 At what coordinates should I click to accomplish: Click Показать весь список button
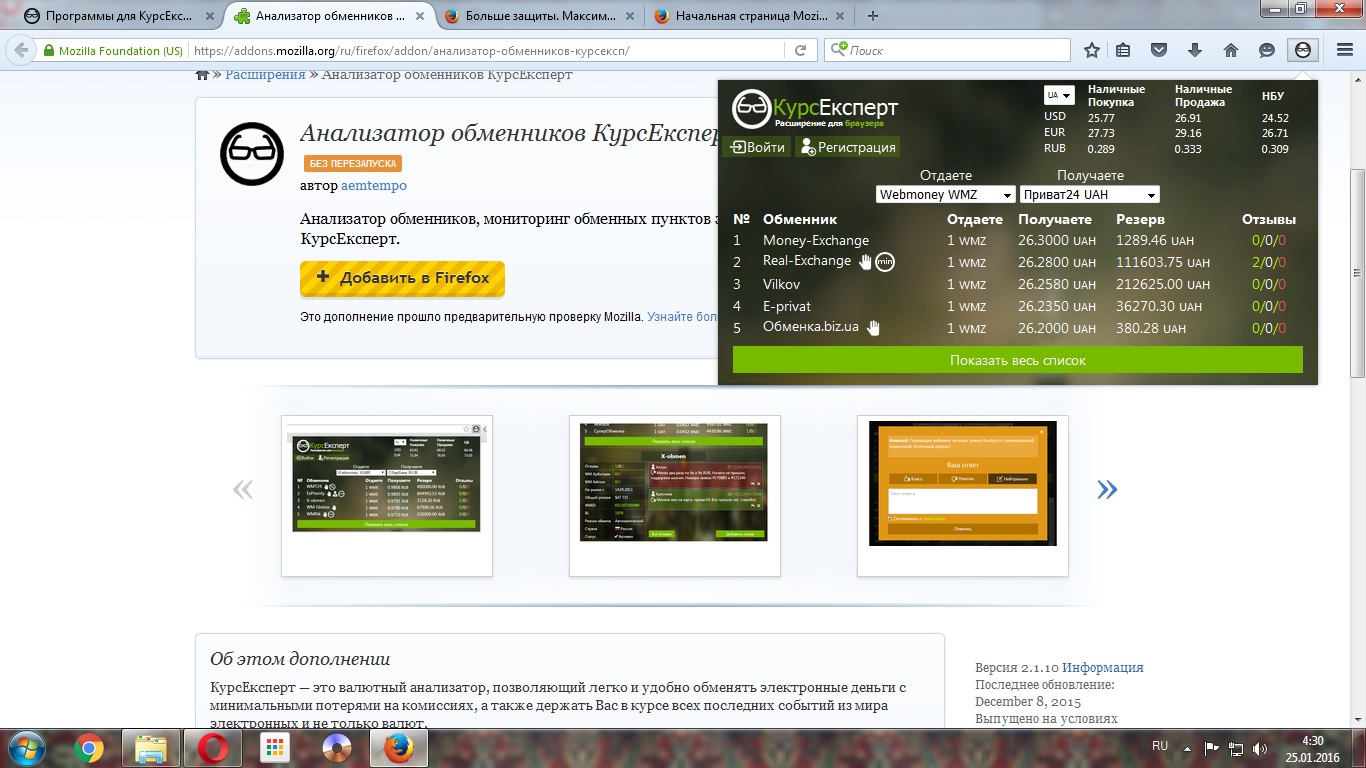pyautogui.click(x=1018, y=360)
